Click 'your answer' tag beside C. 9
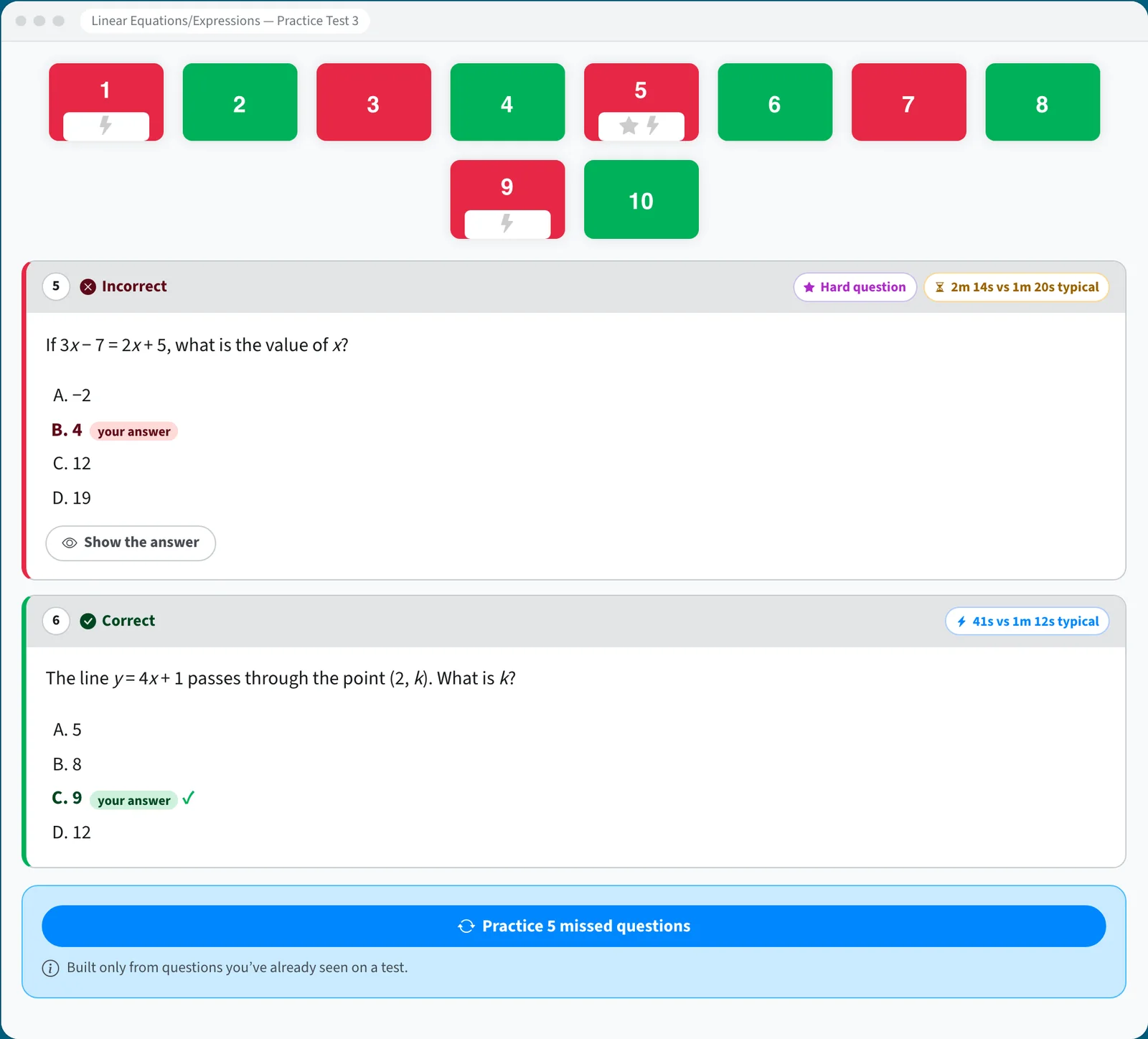The width and height of the screenshot is (1148, 1039). [134, 800]
